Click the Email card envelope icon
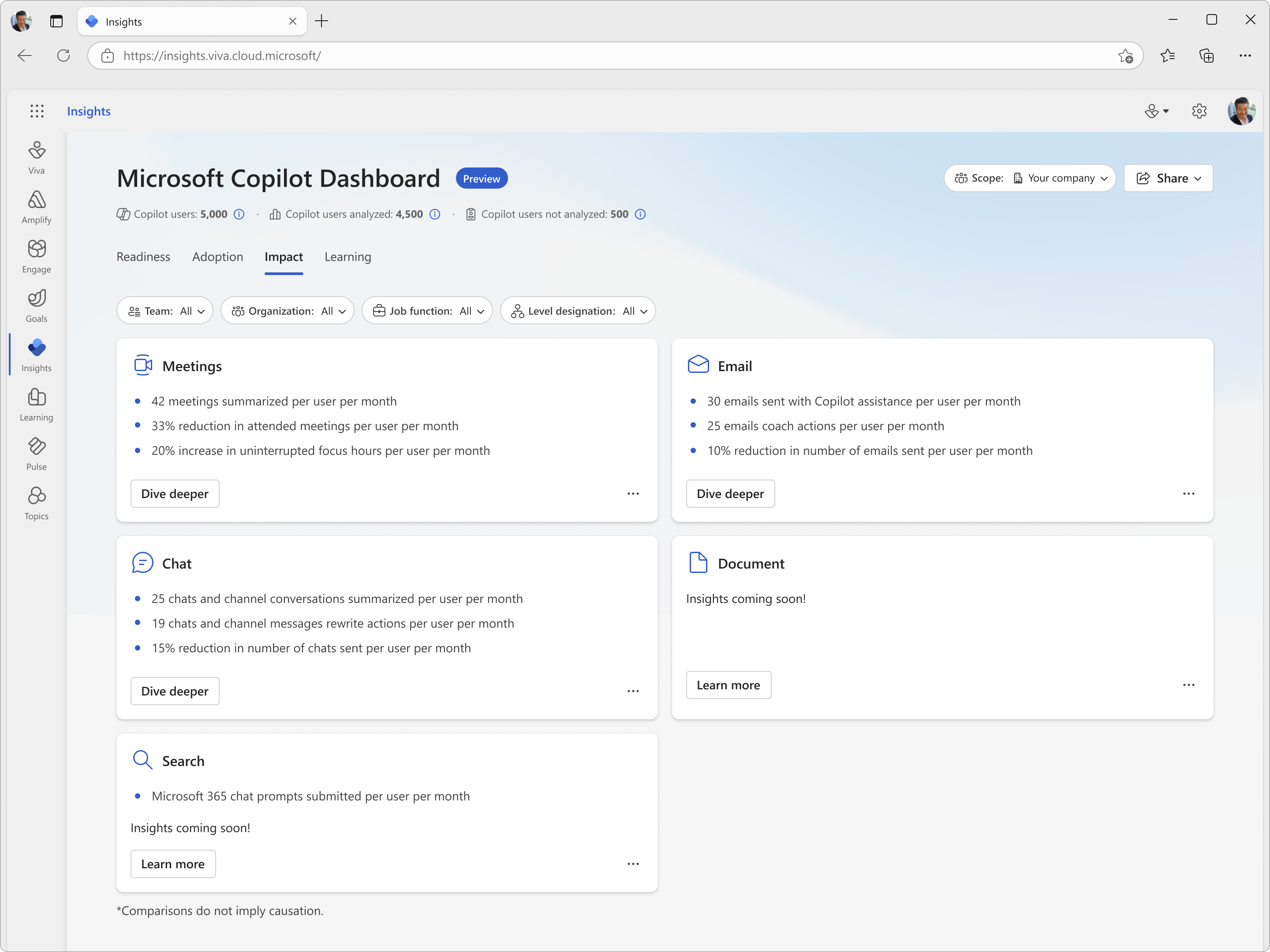 pyautogui.click(x=698, y=364)
